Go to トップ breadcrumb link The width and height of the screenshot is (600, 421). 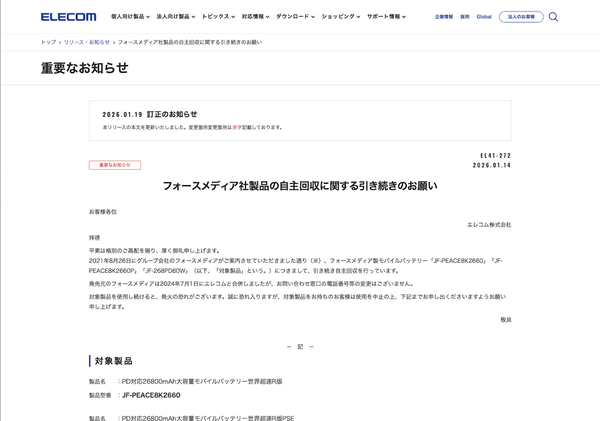49,42
